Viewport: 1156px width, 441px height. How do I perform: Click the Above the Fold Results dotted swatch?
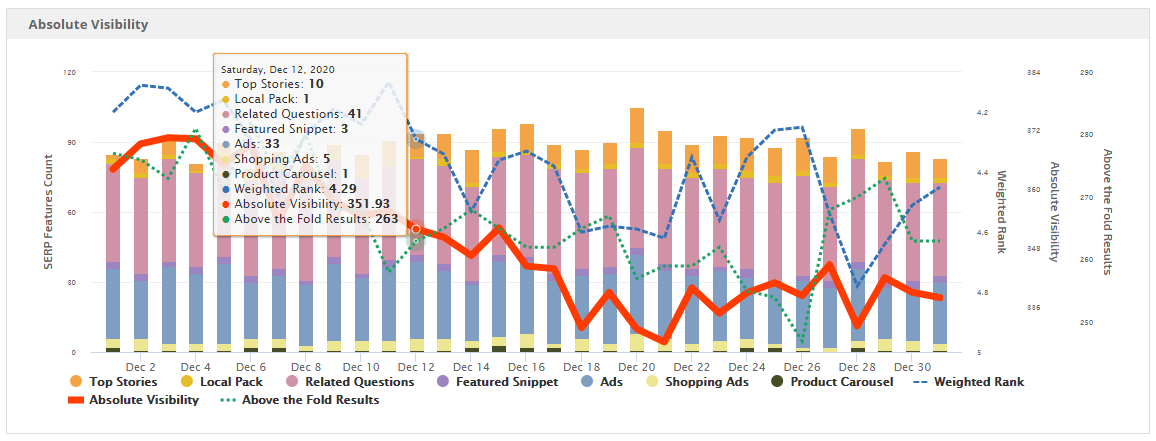(x=228, y=399)
